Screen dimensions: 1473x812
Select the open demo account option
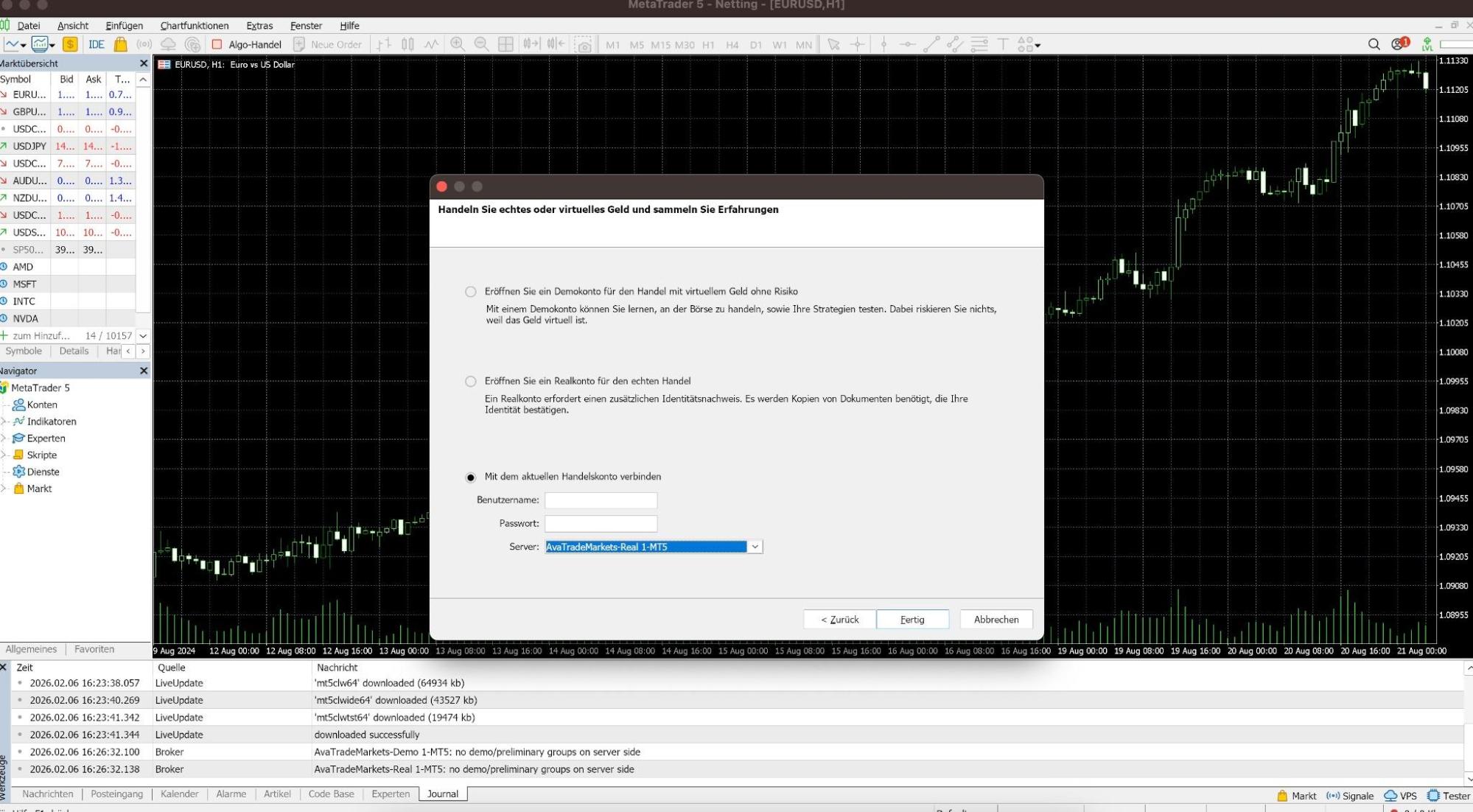coord(471,292)
